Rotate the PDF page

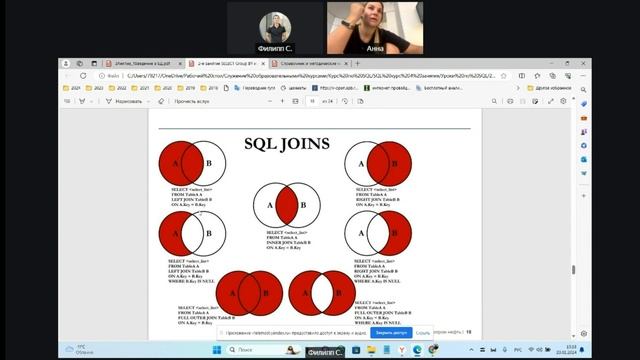(x=345, y=101)
